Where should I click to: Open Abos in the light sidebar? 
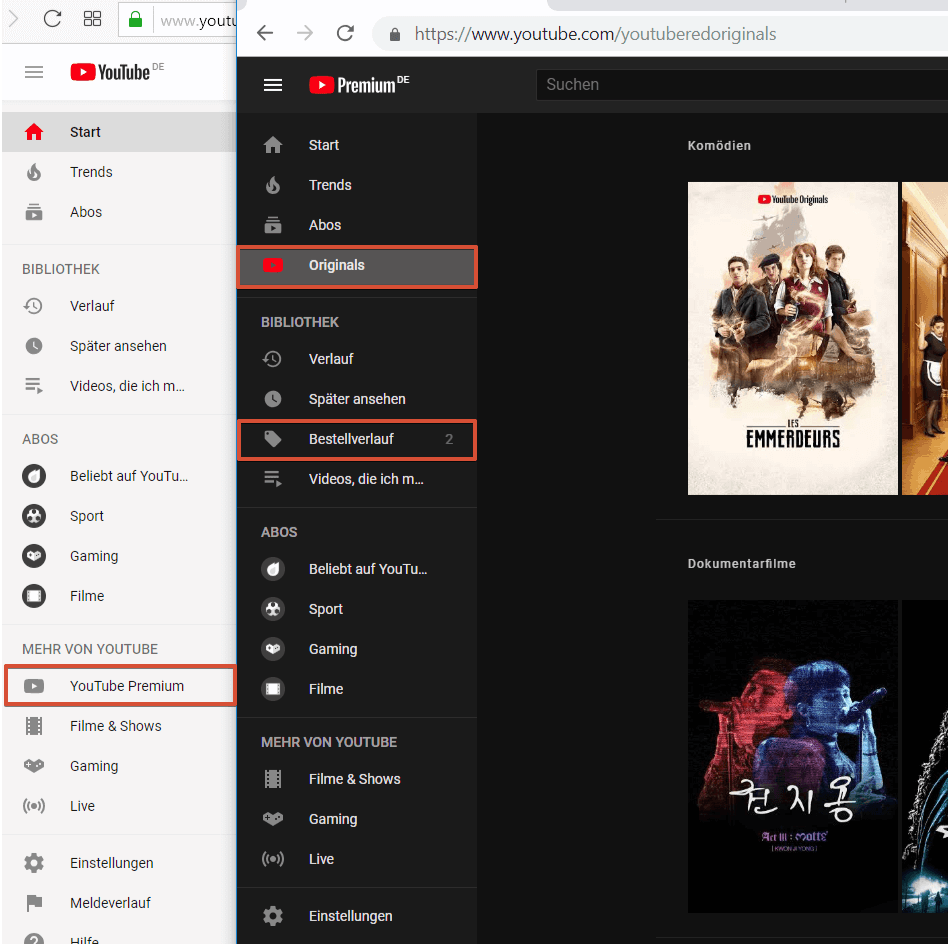coord(119,212)
